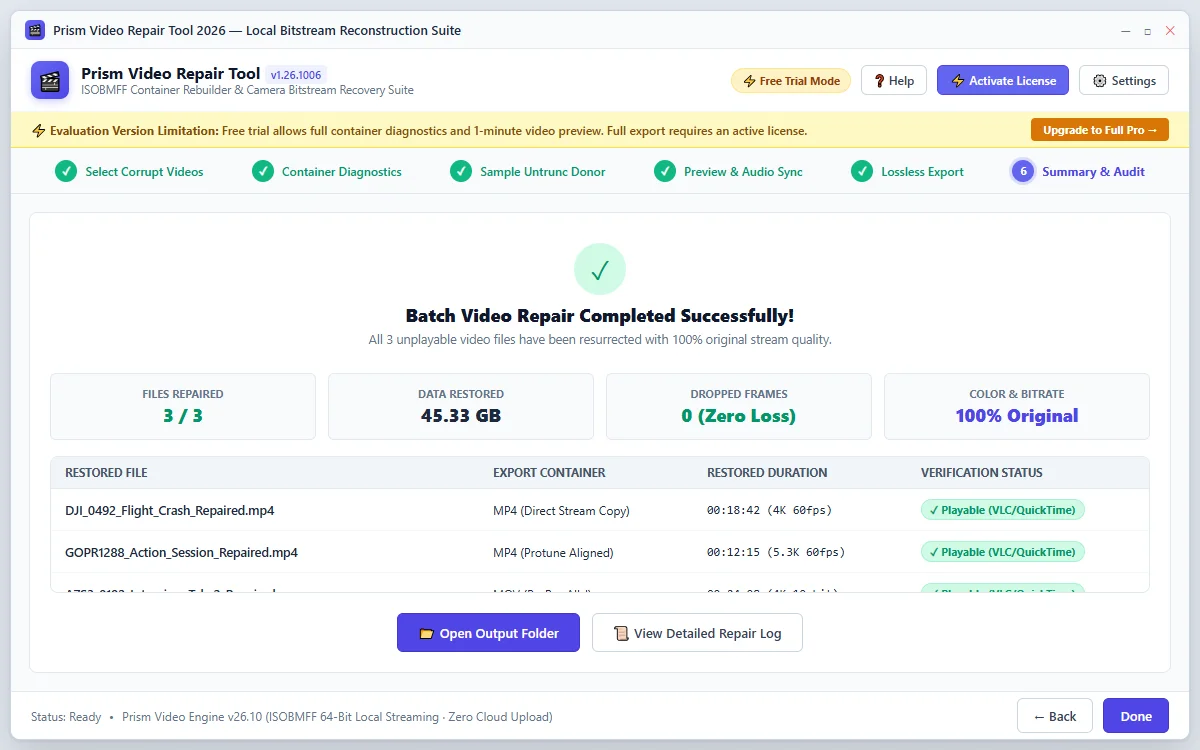View the detailed repair log
Viewport: 1200px width, 750px height.
[x=697, y=633]
